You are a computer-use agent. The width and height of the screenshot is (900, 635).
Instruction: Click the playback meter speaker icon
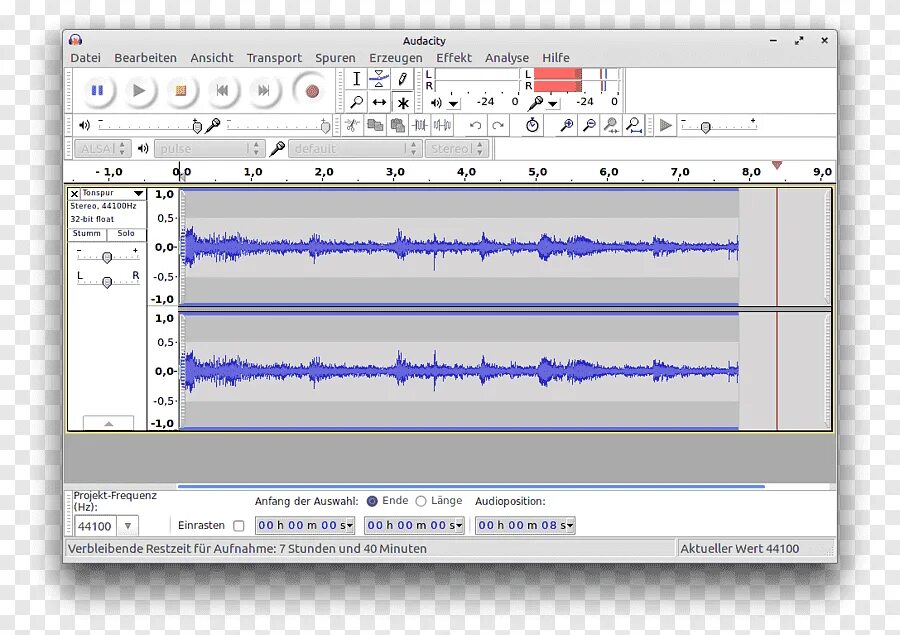click(x=436, y=103)
